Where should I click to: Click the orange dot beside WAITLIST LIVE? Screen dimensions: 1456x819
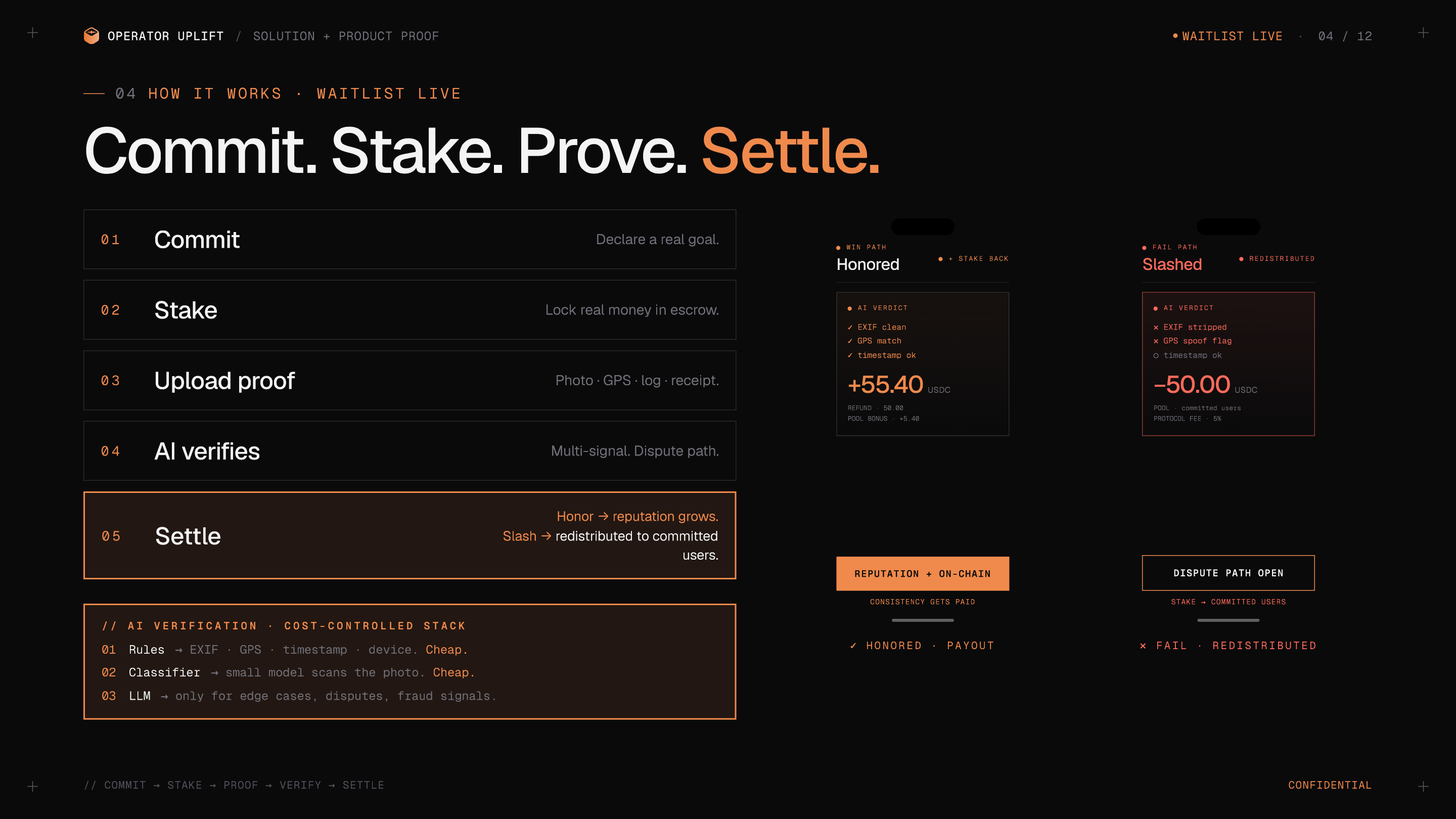tap(1175, 35)
